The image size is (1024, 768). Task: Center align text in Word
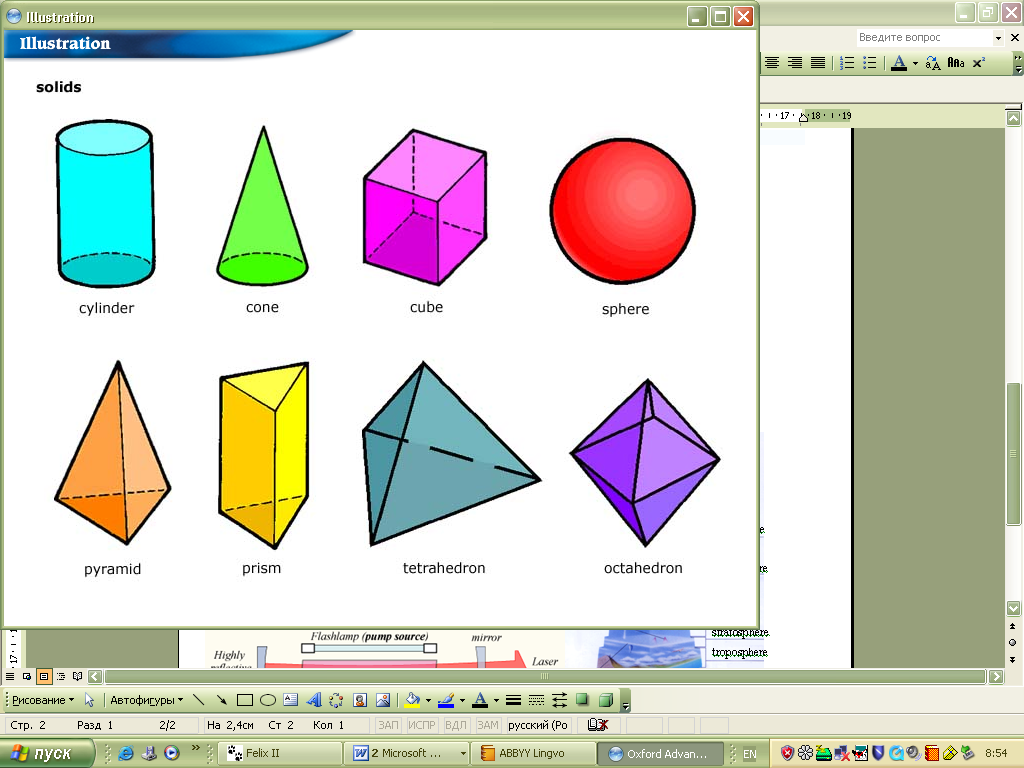coord(772,63)
